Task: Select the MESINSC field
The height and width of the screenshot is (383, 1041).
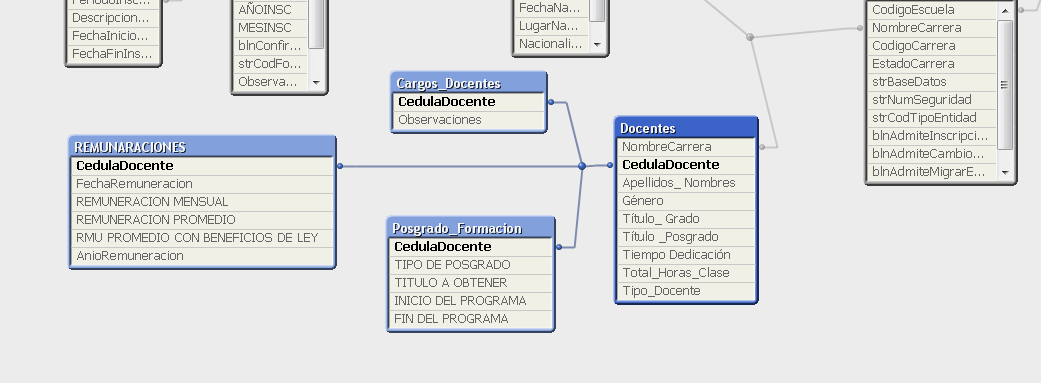Action: (271, 28)
